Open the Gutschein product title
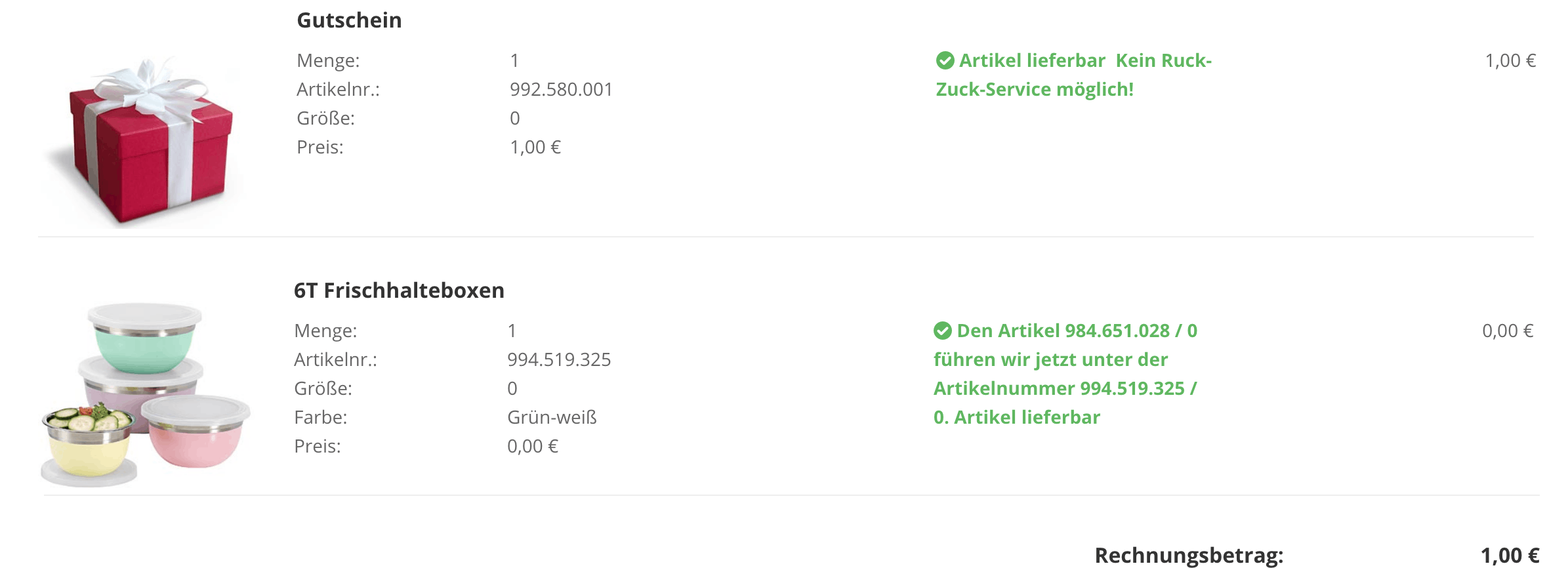1568x568 pixels. [x=349, y=20]
